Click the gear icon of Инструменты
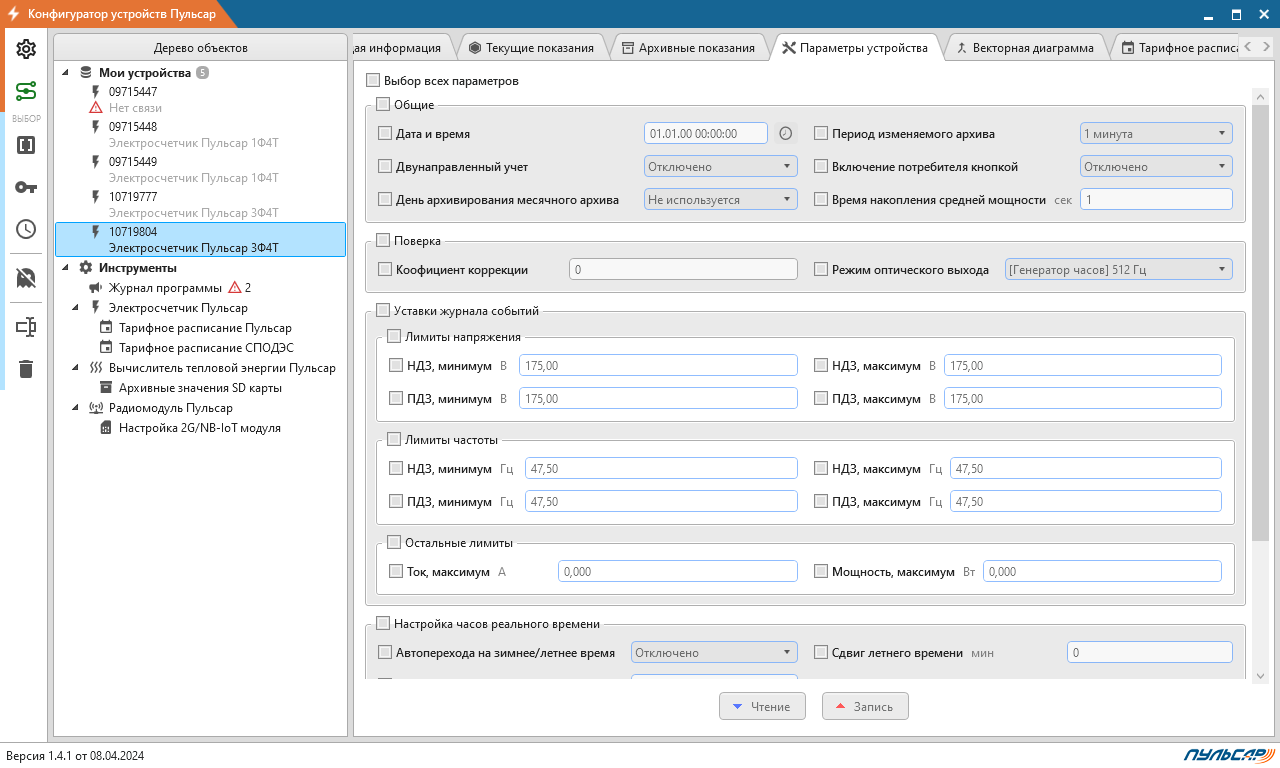The image size is (1280, 768). pyautogui.click(x=86, y=268)
